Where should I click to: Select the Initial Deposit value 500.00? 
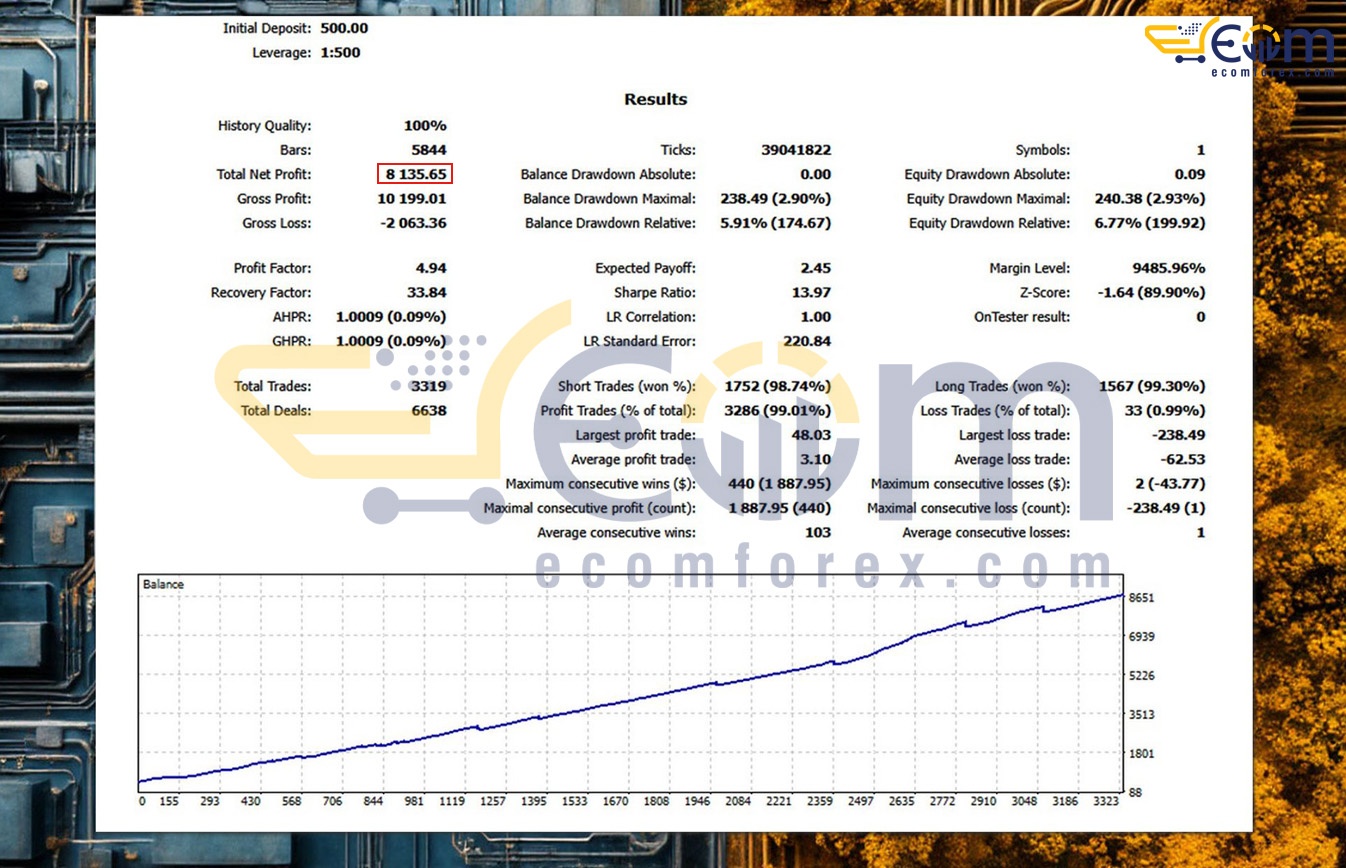(x=344, y=28)
